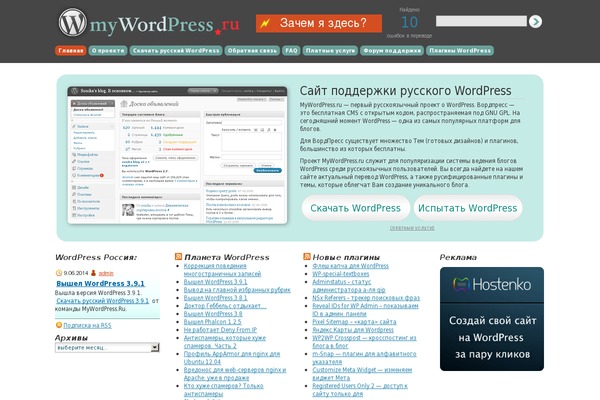This screenshot has width=600, height=400.
Task: Click the search submit arrow button
Action: [535, 21]
